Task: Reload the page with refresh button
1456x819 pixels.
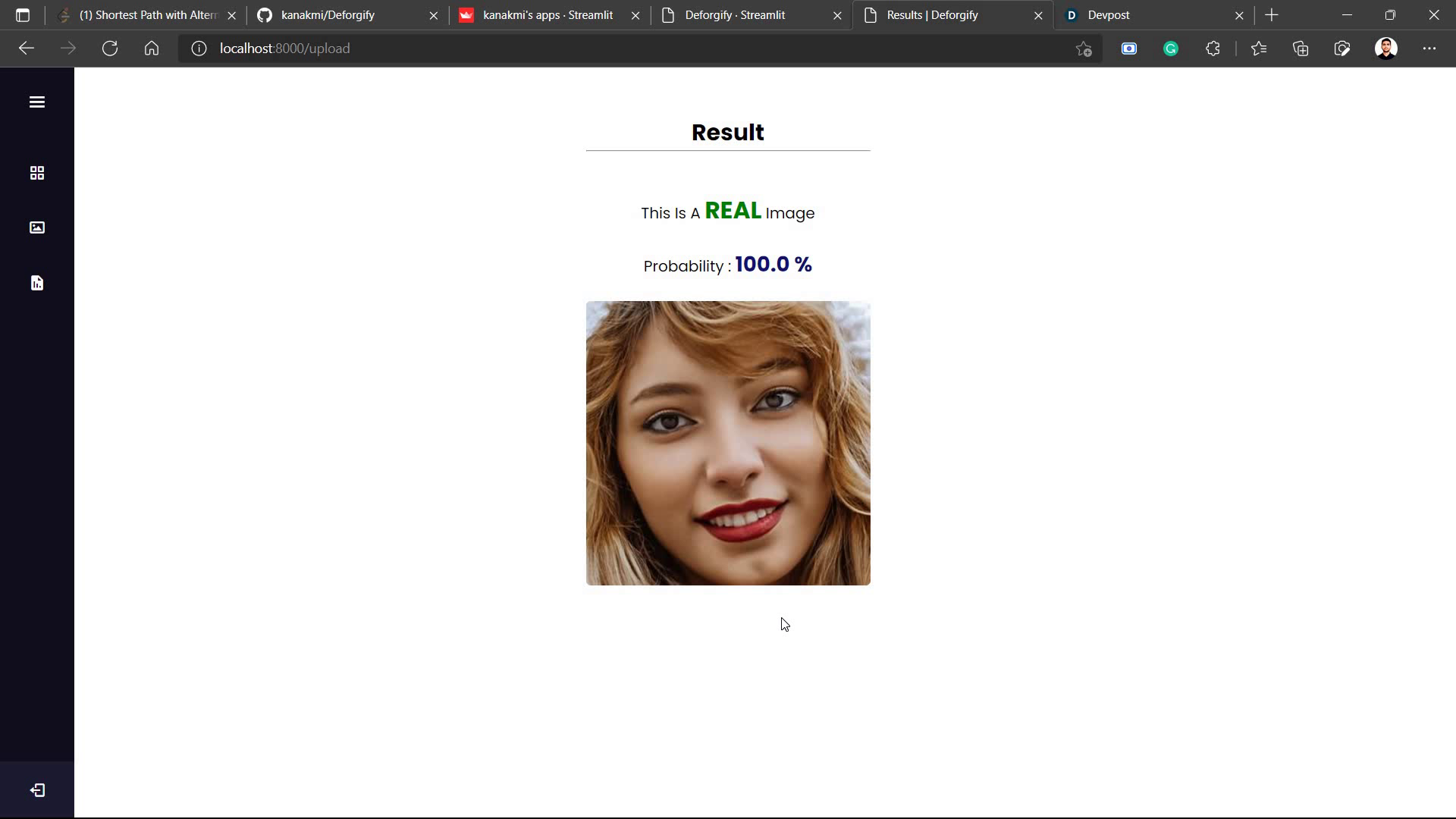Action: [110, 49]
